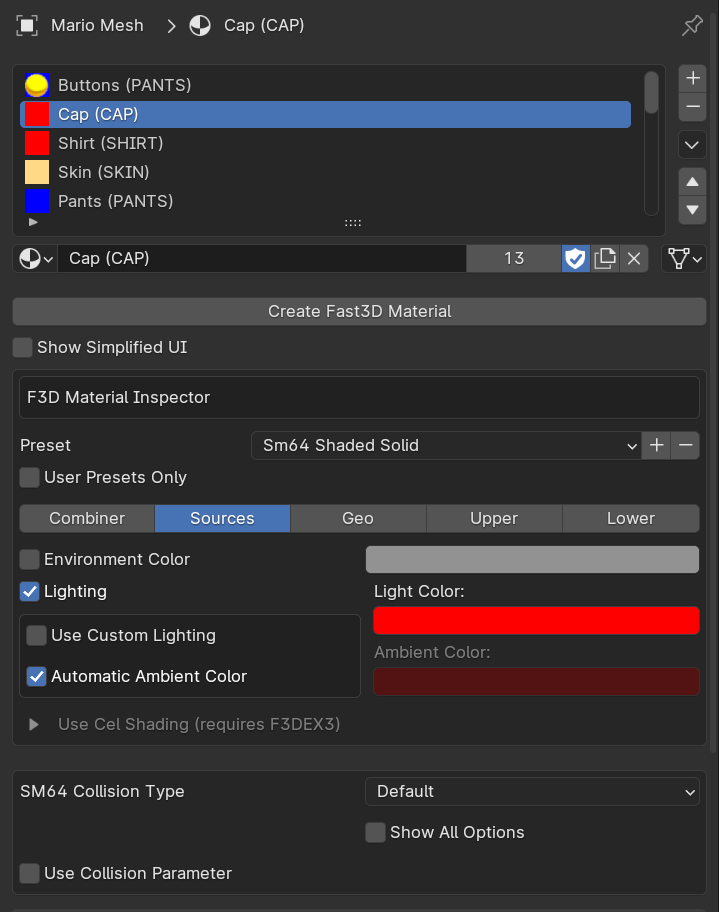
Task: Disable the Lighting checkbox
Action: 30,592
